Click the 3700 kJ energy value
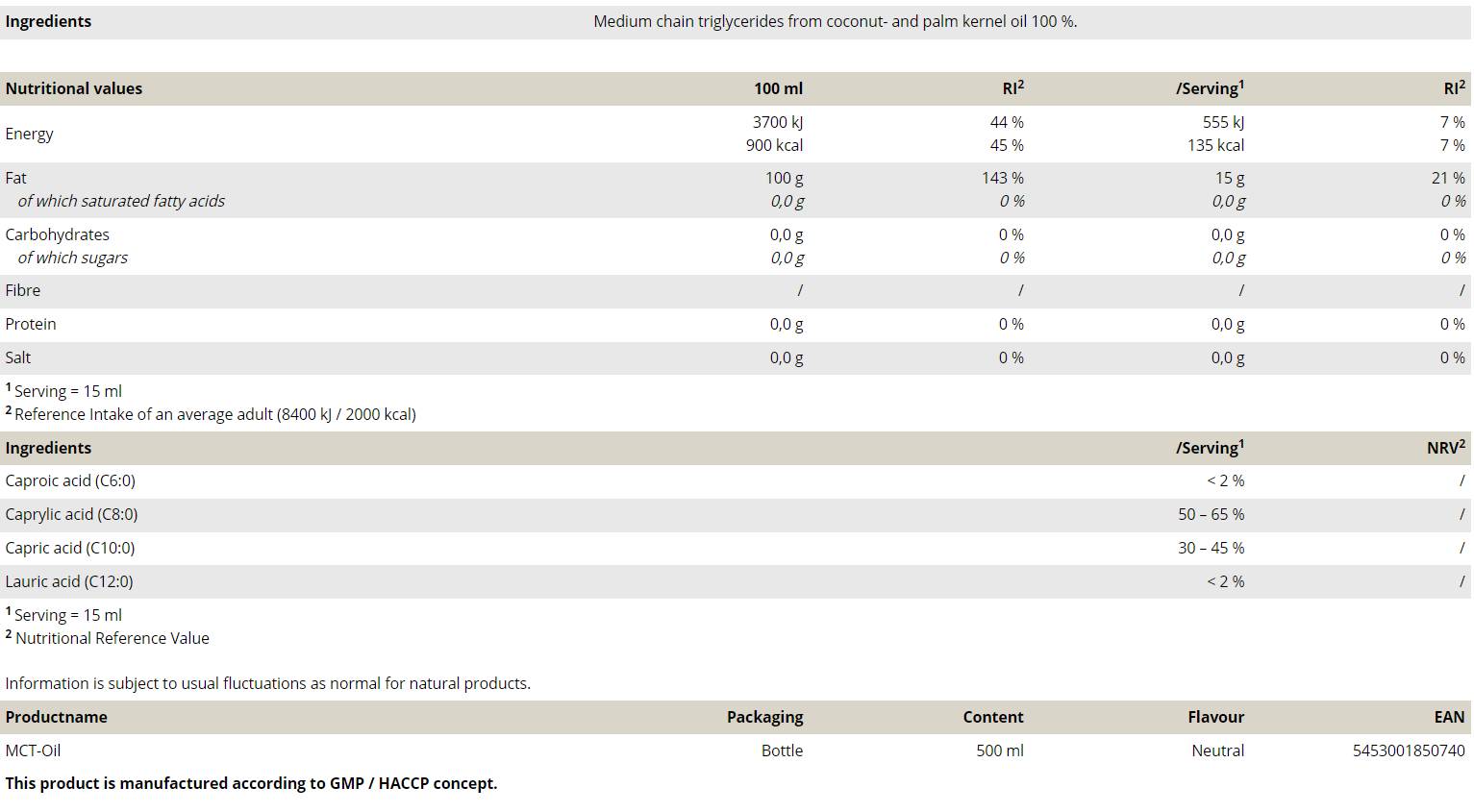 point(777,122)
